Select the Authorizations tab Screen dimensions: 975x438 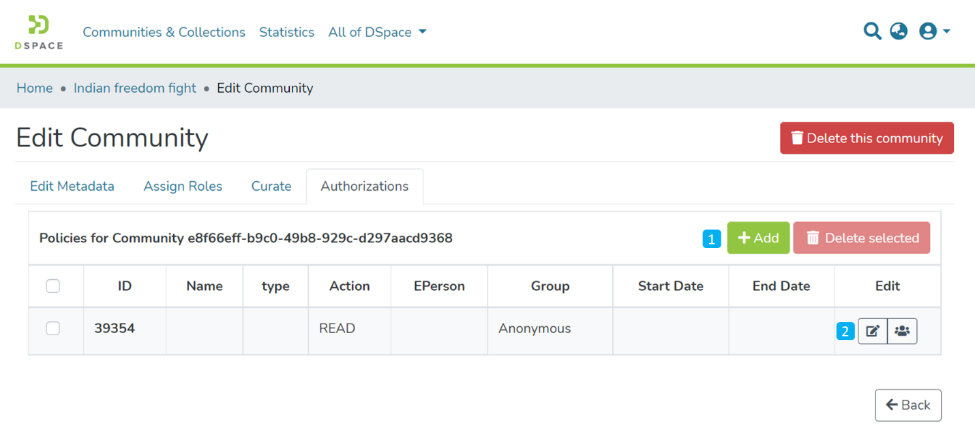364,186
